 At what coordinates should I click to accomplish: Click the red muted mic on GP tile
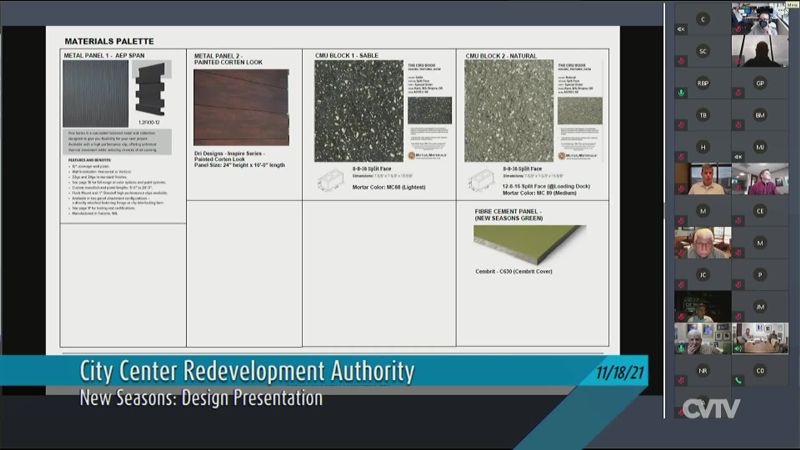click(x=739, y=93)
